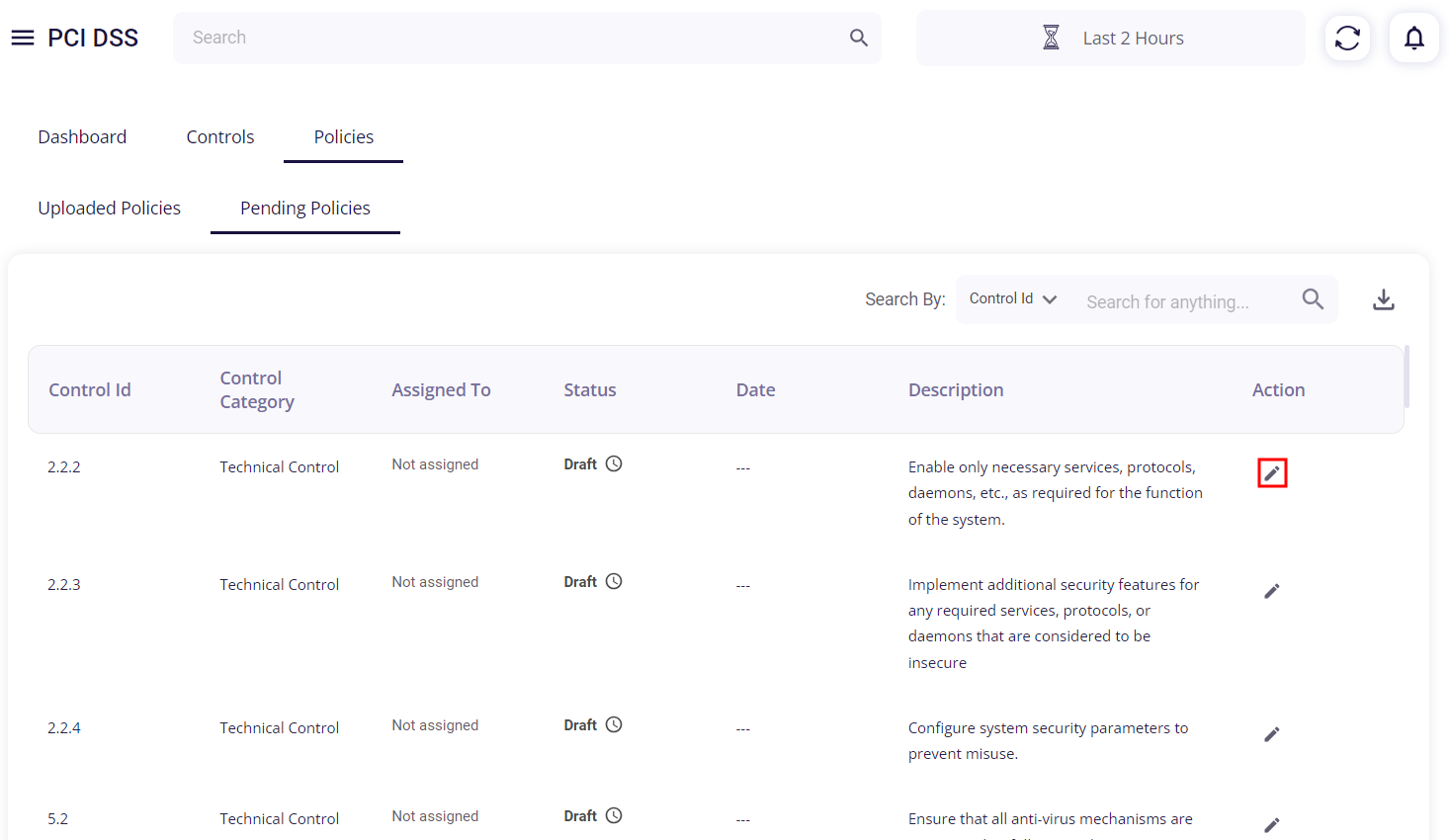Click the Control Id column header
The height and width of the screenshot is (840, 1450).
[90, 389]
